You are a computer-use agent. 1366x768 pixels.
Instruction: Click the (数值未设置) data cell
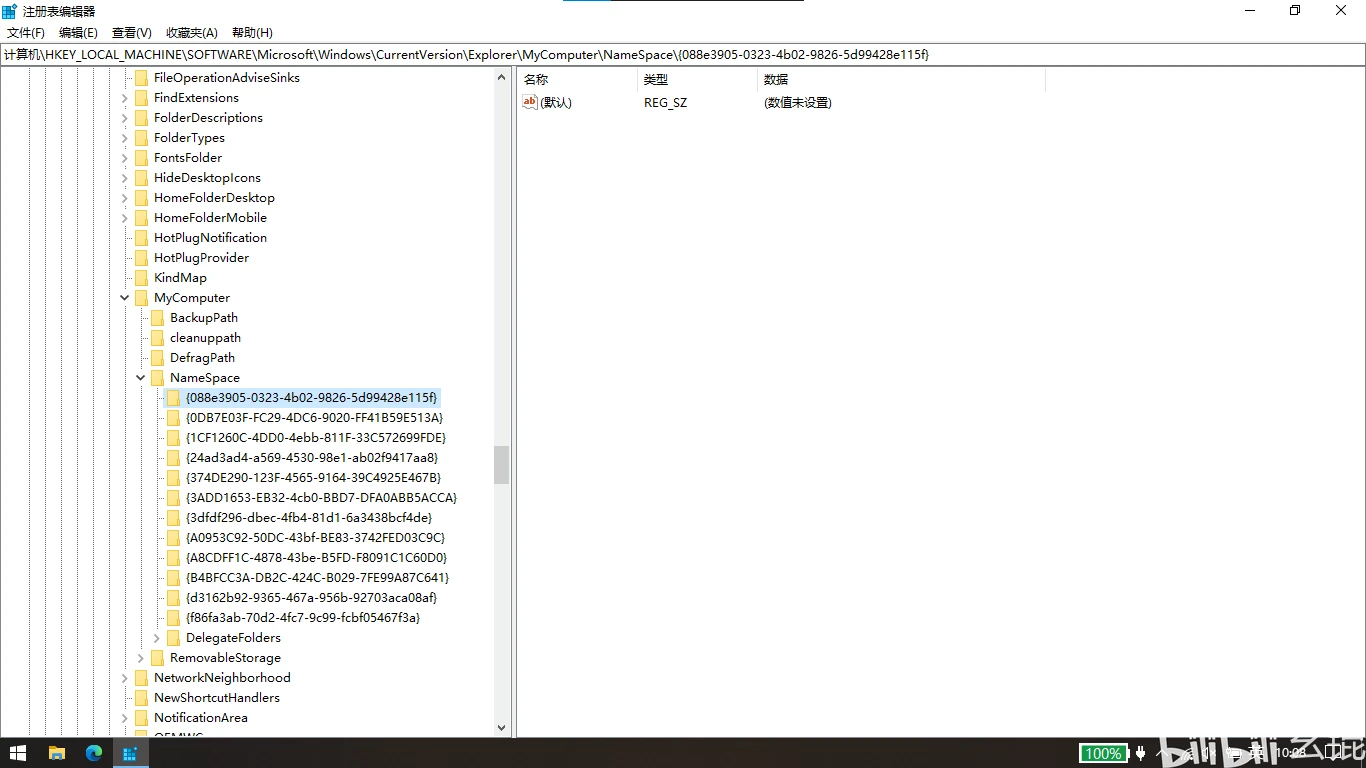click(x=797, y=102)
